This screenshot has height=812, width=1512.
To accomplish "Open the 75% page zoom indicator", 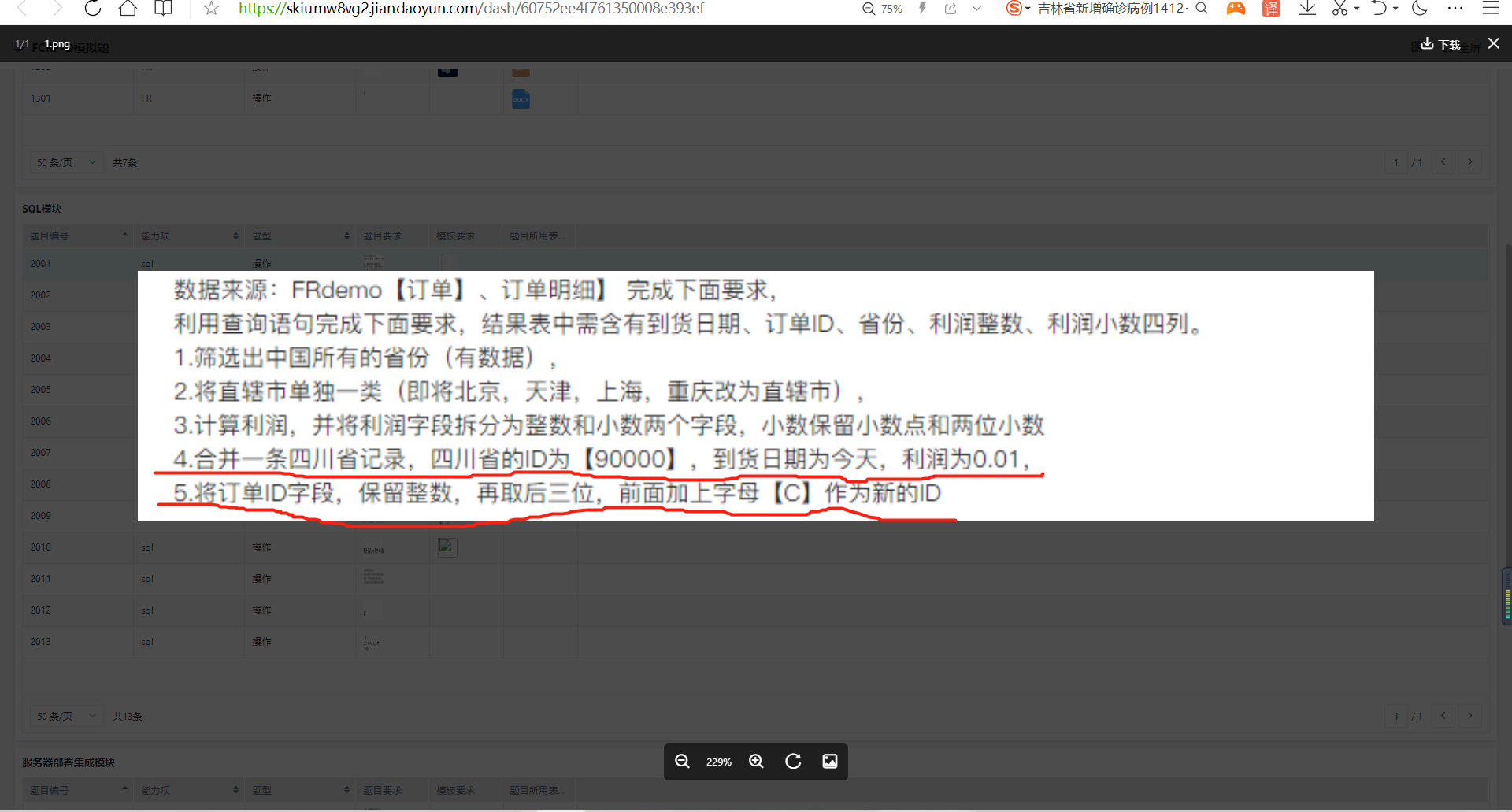I will (883, 9).
